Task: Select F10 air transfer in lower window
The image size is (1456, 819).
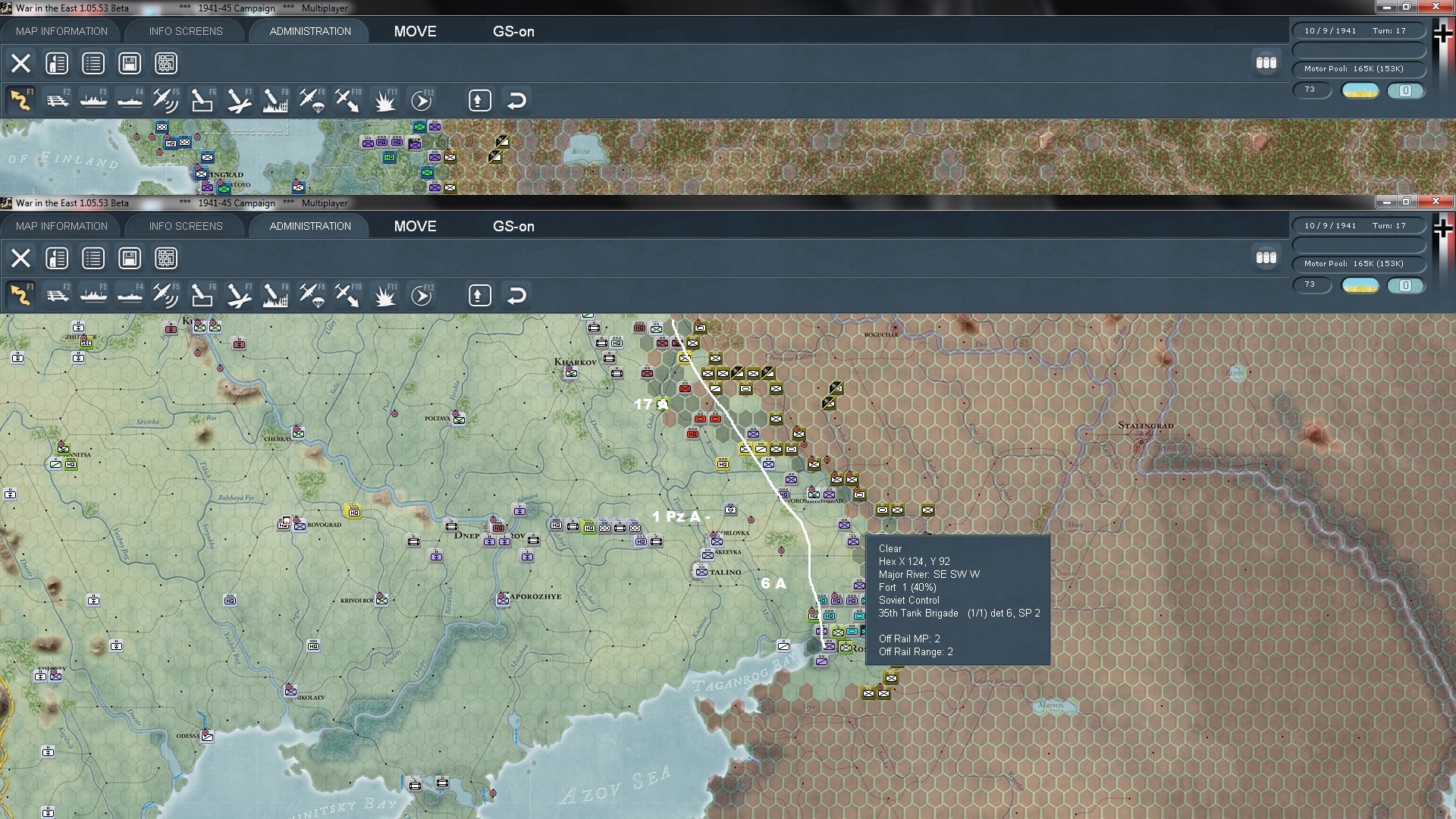Action: coord(348,295)
